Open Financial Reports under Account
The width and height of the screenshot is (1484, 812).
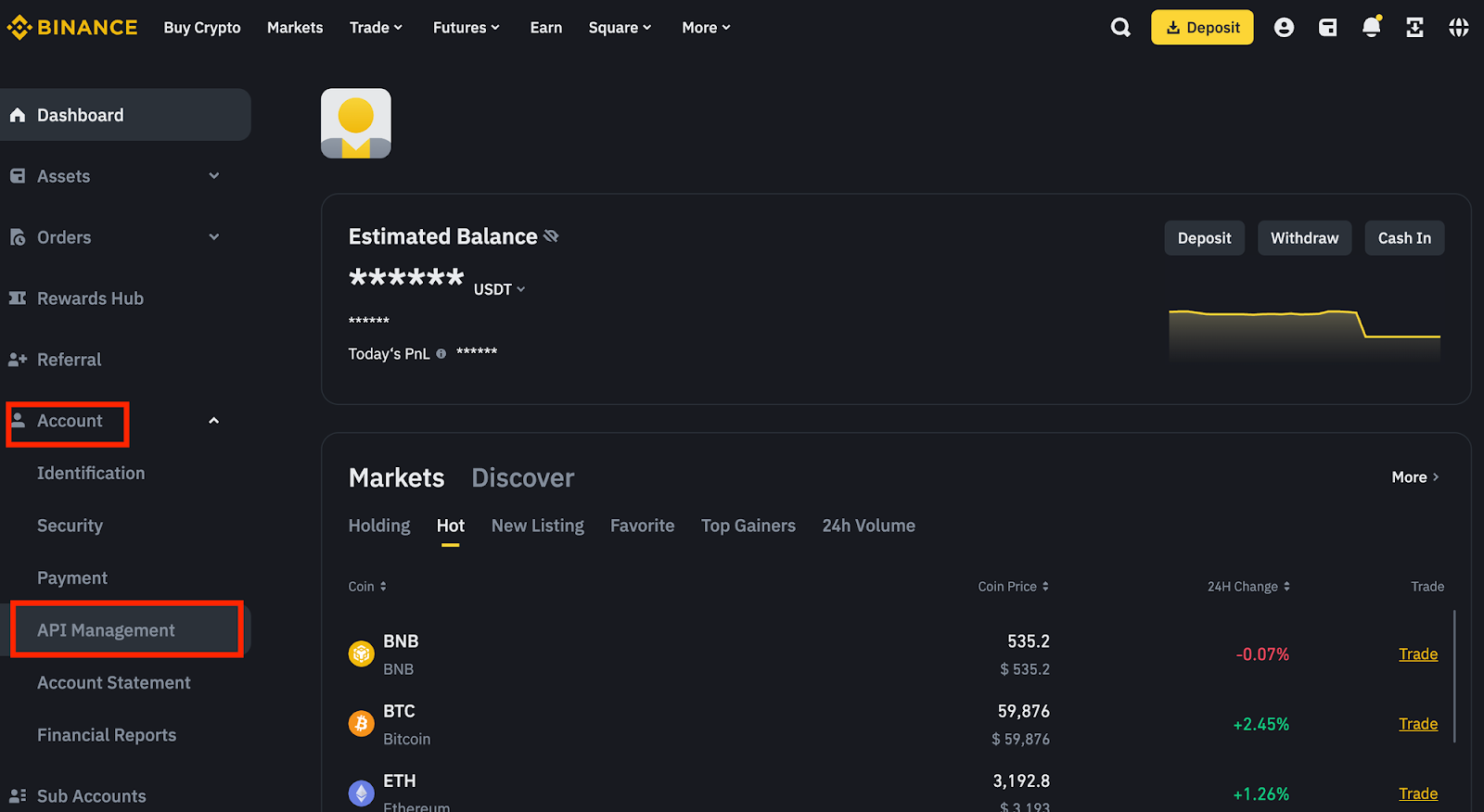[x=107, y=735]
